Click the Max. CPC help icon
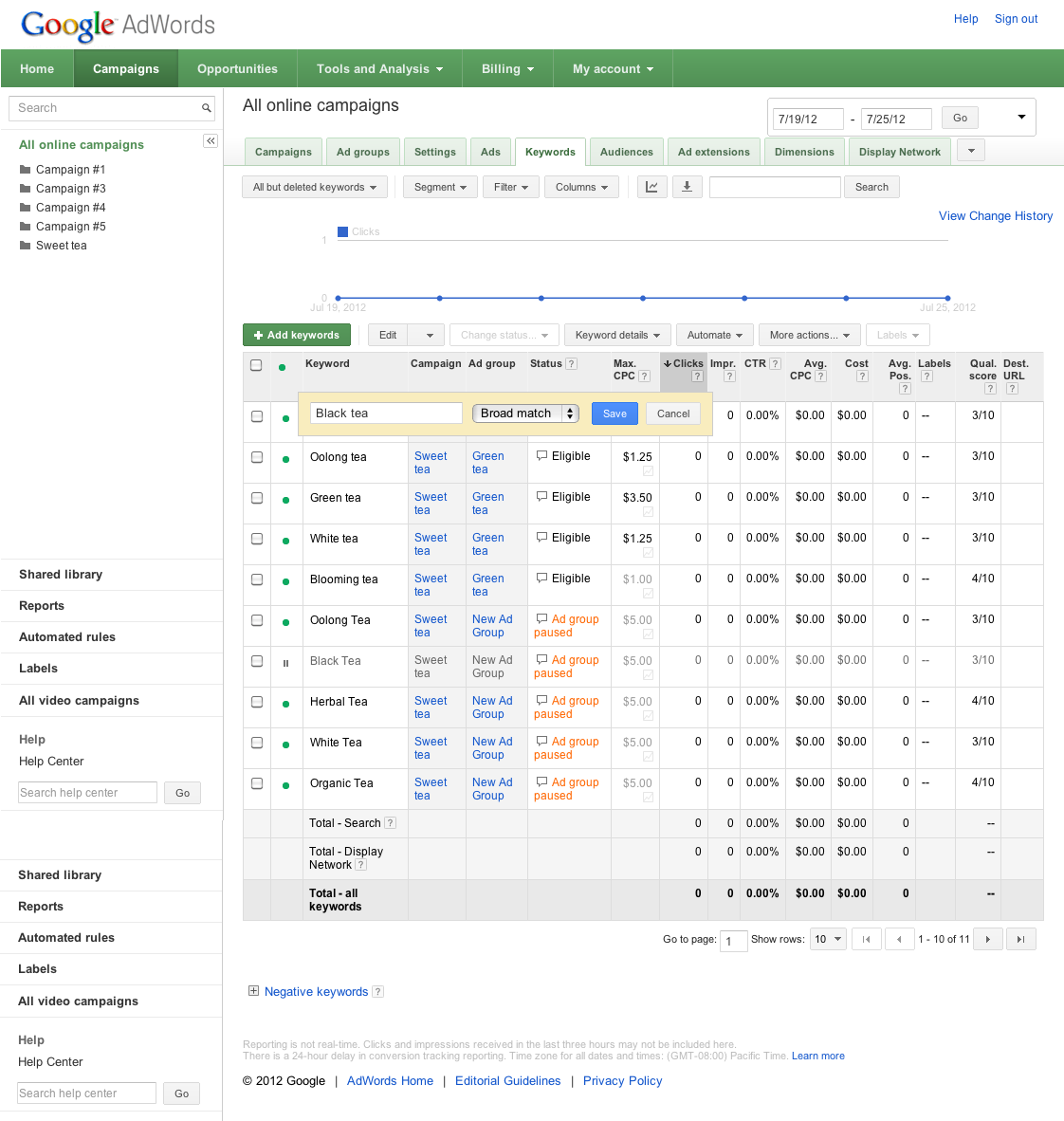The height and width of the screenshot is (1121, 1064). click(x=644, y=376)
